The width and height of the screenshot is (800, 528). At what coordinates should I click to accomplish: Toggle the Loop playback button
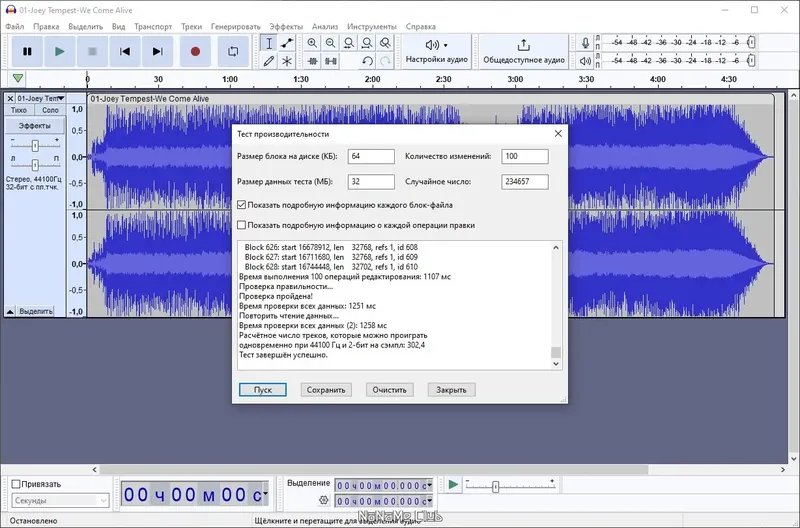[233, 52]
